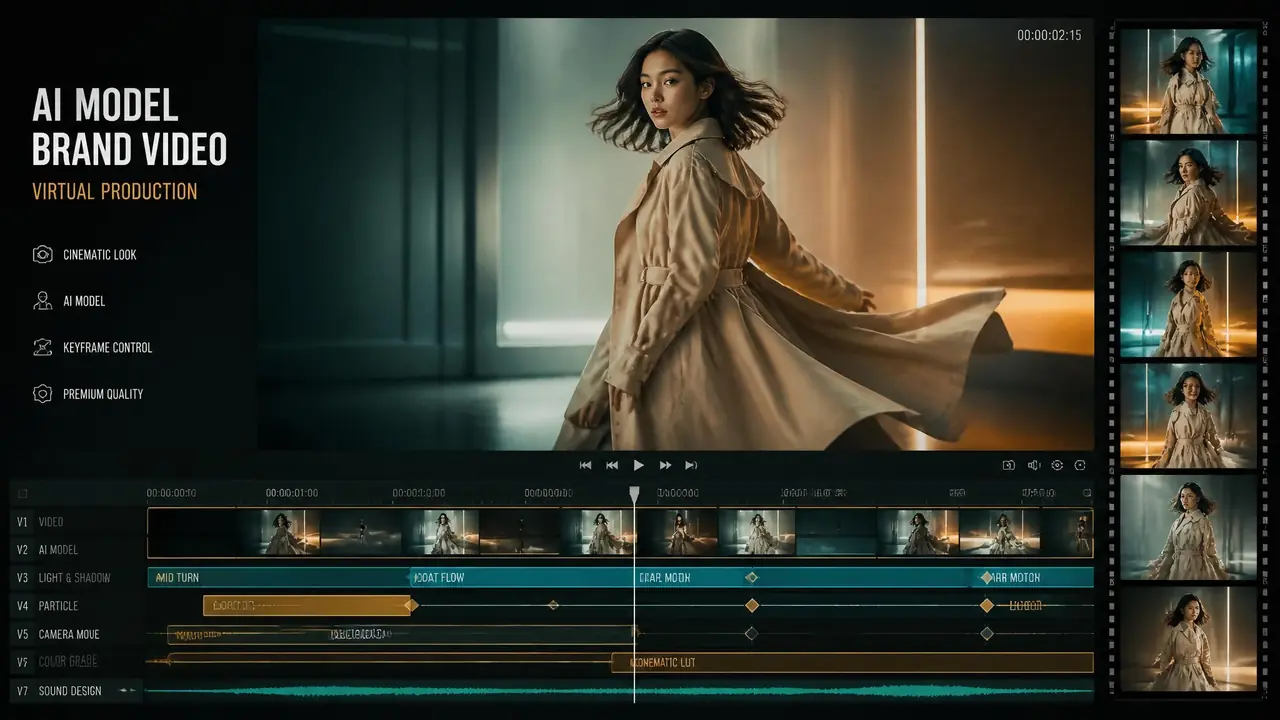Click the Mid Turn clip label

pyautogui.click(x=178, y=578)
